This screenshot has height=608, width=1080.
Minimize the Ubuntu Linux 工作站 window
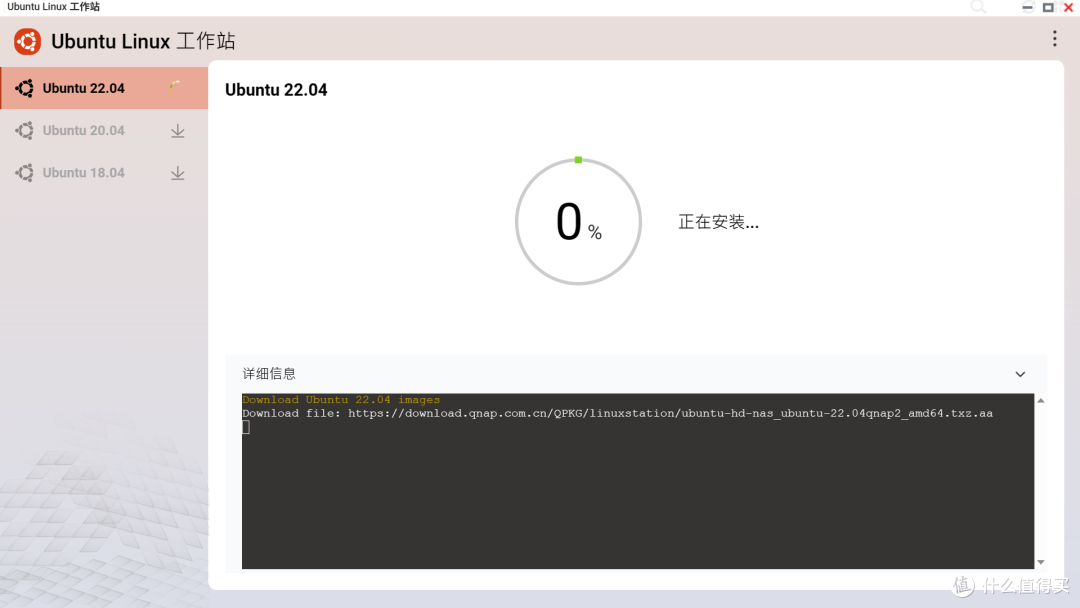pyautogui.click(x=1028, y=8)
